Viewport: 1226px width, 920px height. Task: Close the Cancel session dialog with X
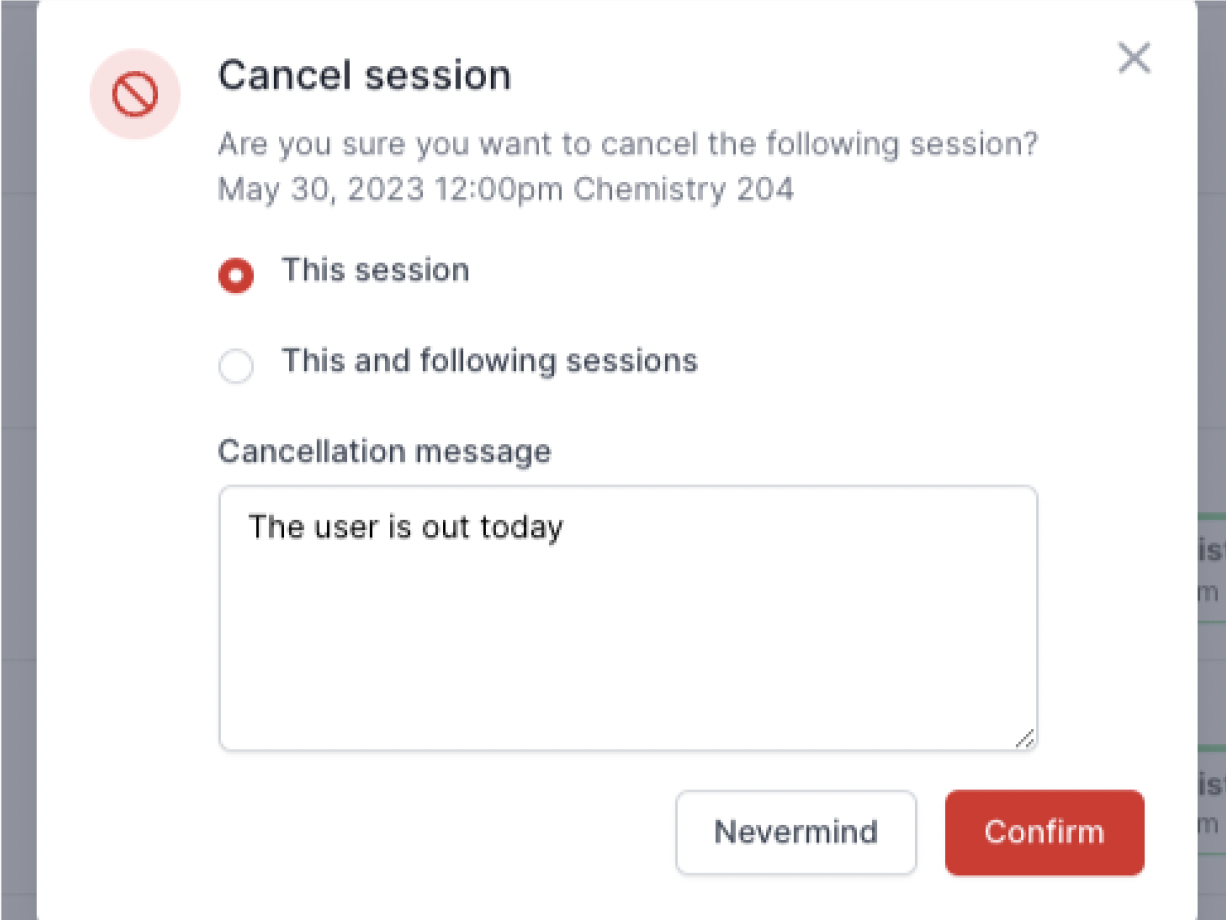click(1134, 58)
